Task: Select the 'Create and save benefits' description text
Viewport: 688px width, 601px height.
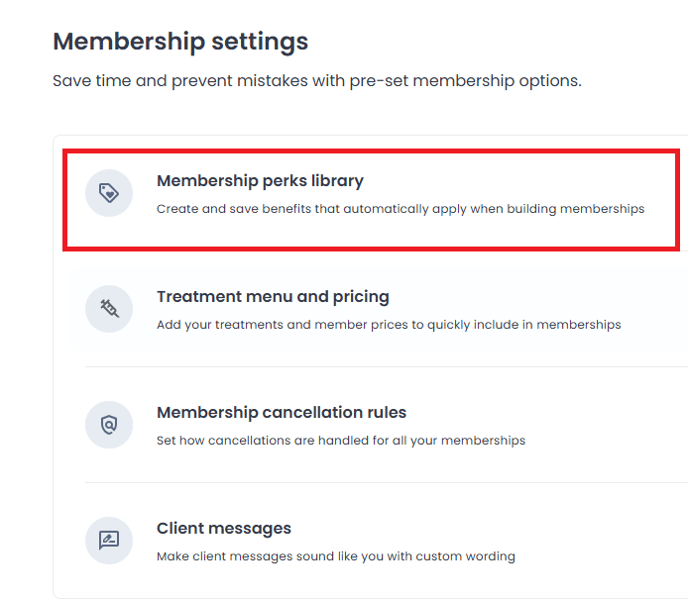Action: point(401,209)
